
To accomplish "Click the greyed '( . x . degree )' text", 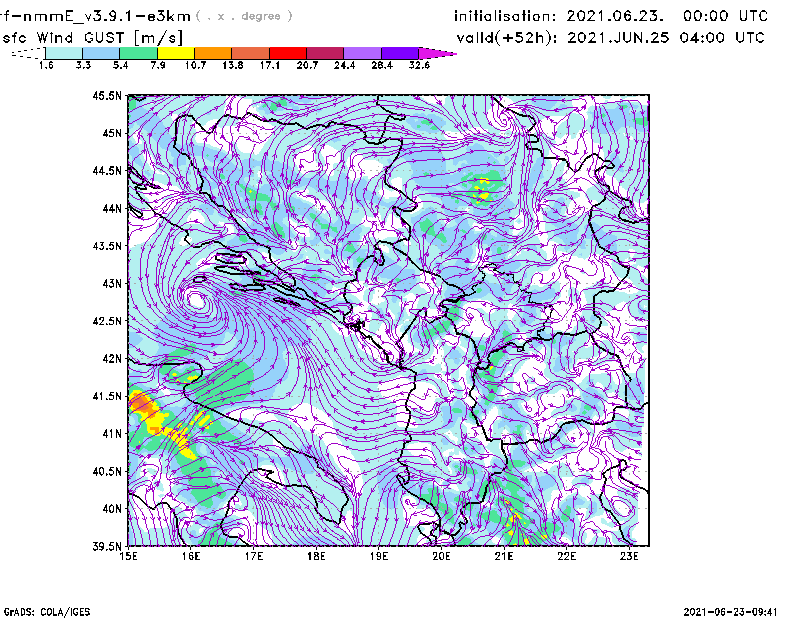I will (x=244, y=16).
